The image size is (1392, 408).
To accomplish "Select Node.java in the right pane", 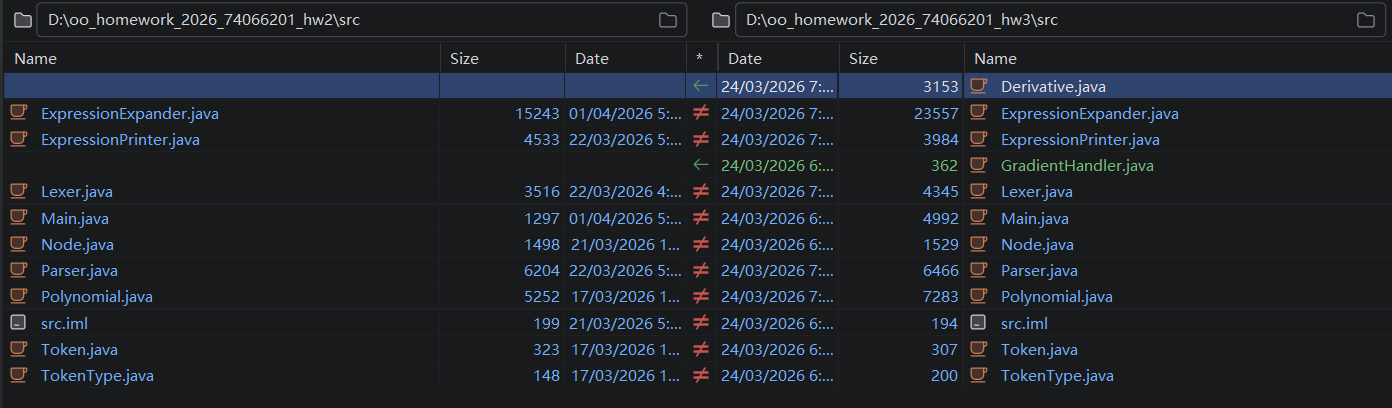I will (1037, 245).
